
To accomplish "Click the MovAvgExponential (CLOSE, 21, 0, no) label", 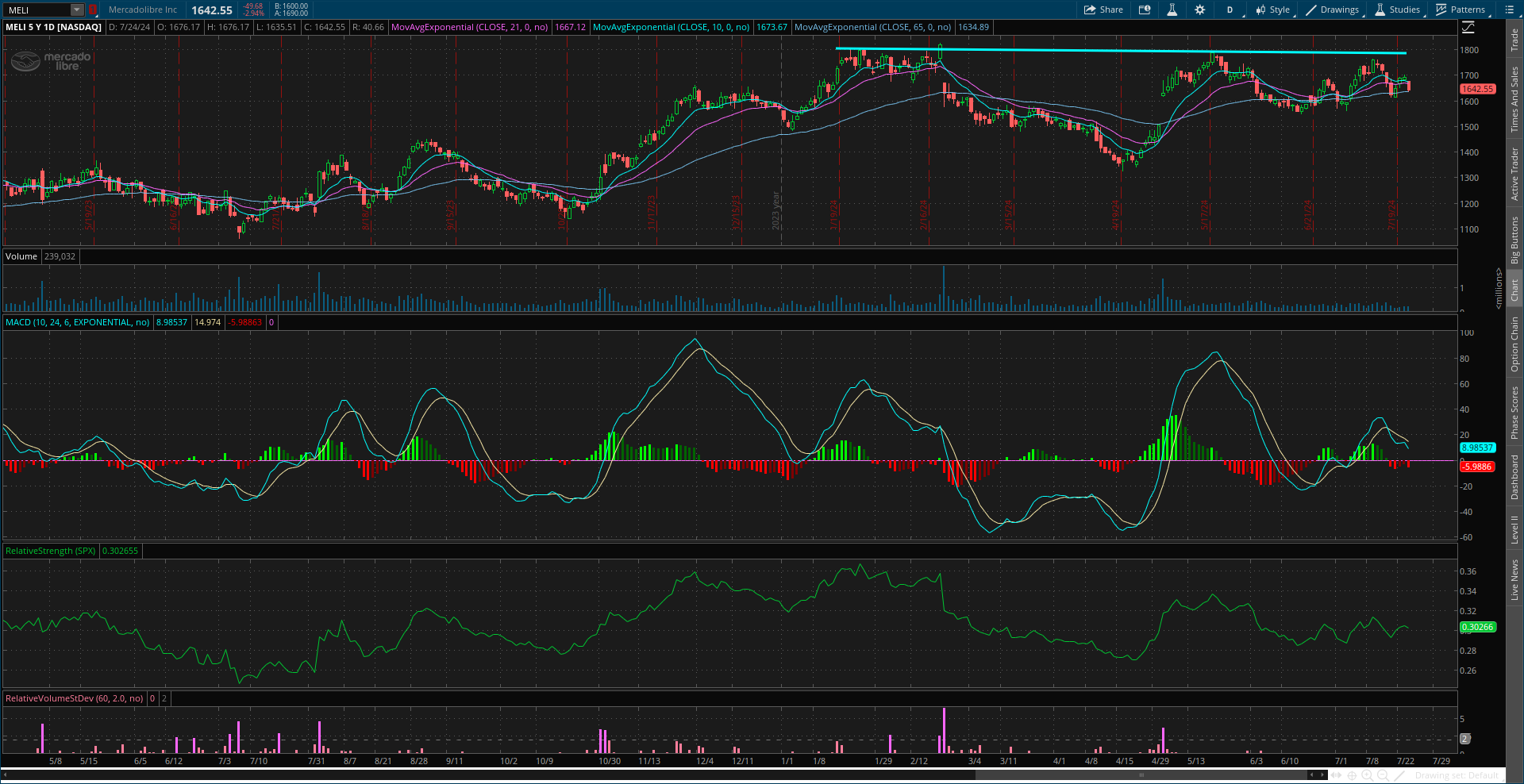I will tap(469, 27).
